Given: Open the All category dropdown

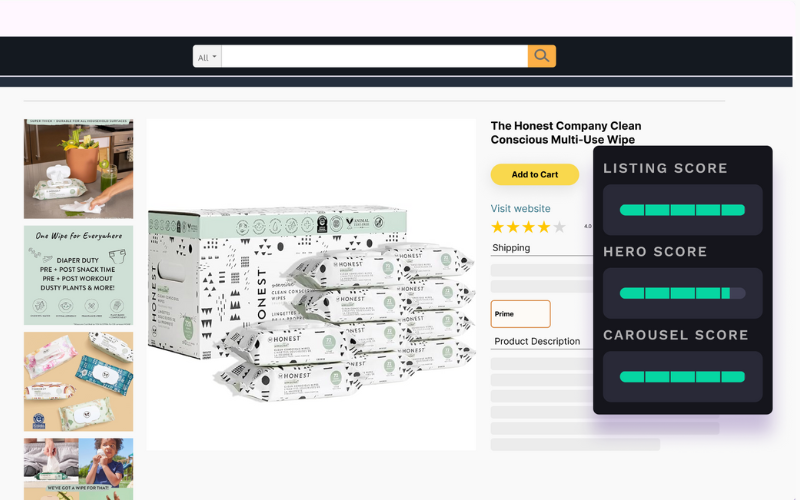Looking at the screenshot, I should point(207,57).
